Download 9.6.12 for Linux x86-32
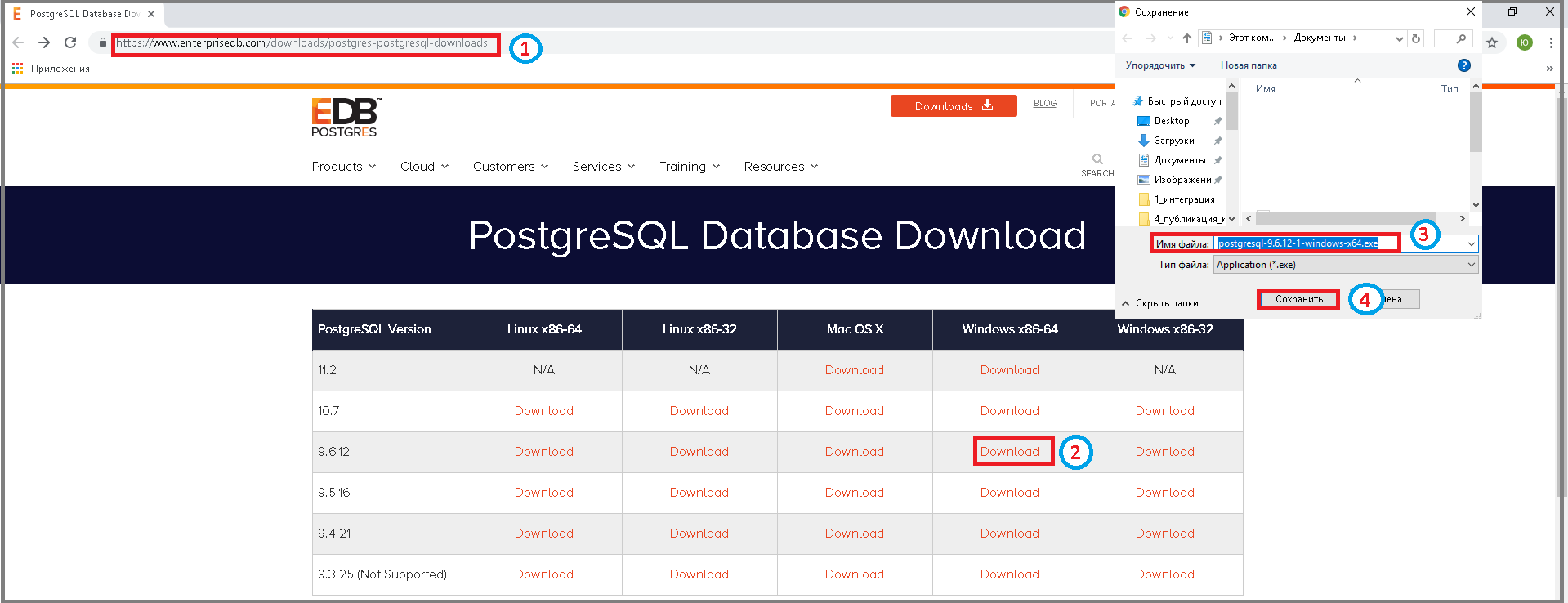This screenshot has width=1568, height=603. click(x=699, y=452)
